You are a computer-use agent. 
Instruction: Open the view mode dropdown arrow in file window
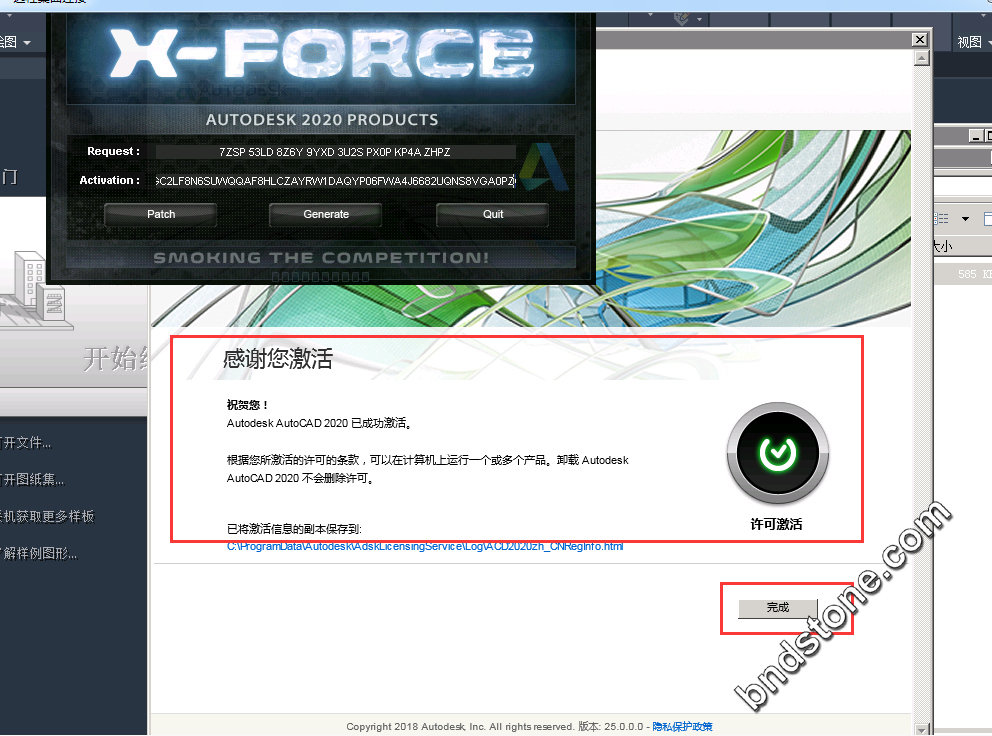click(965, 218)
